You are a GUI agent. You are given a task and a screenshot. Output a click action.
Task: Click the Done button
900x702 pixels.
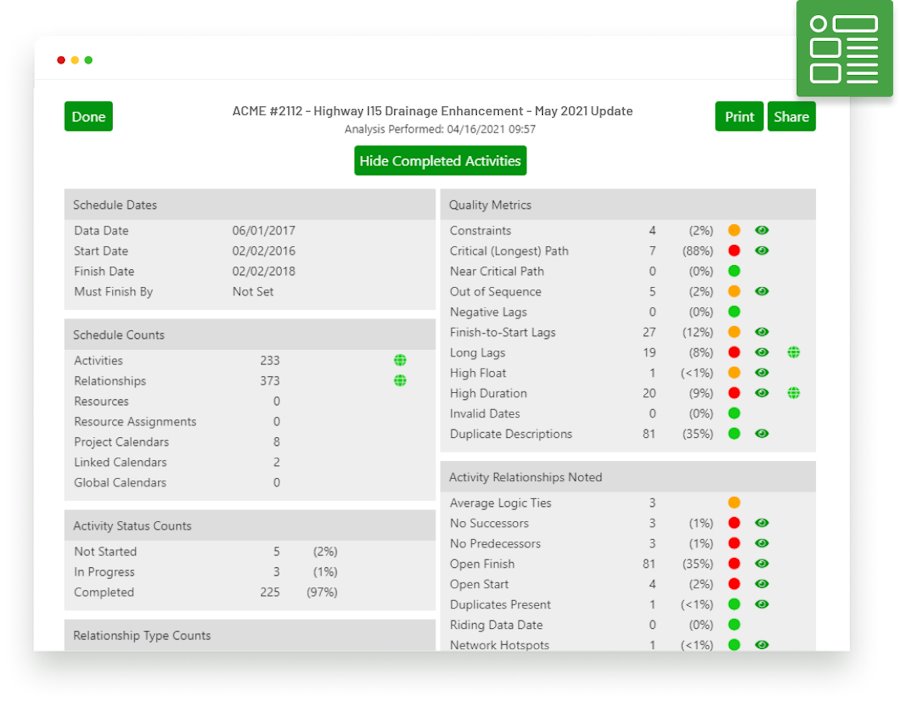(88, 116)
